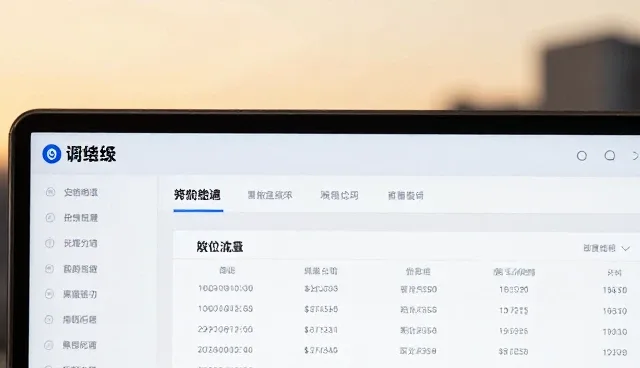Select the second row's timestamp cell
The image size is (640, 368).
[225, 309]
